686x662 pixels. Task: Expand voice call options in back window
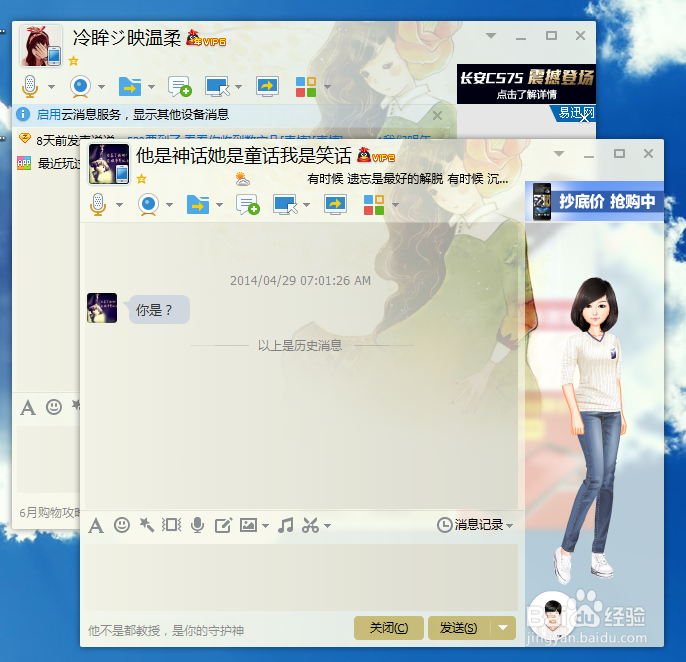pos(51,87)
